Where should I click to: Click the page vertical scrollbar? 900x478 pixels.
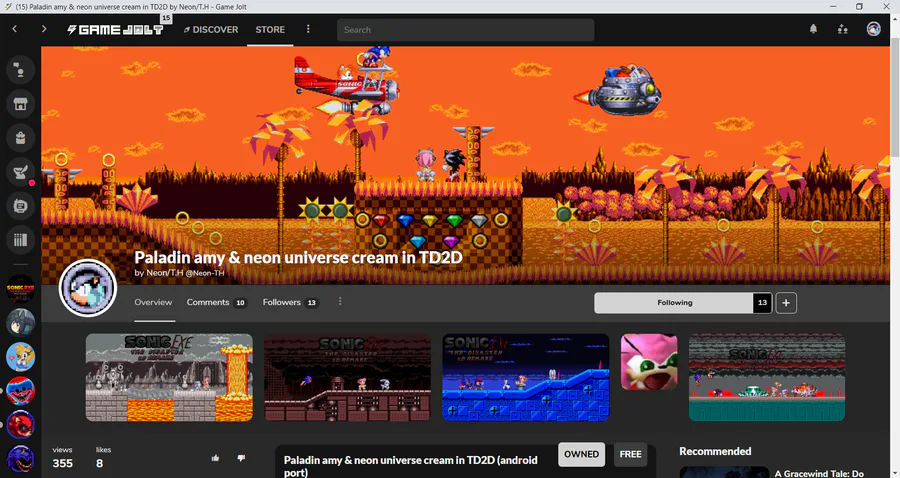(x=895, y=99)
